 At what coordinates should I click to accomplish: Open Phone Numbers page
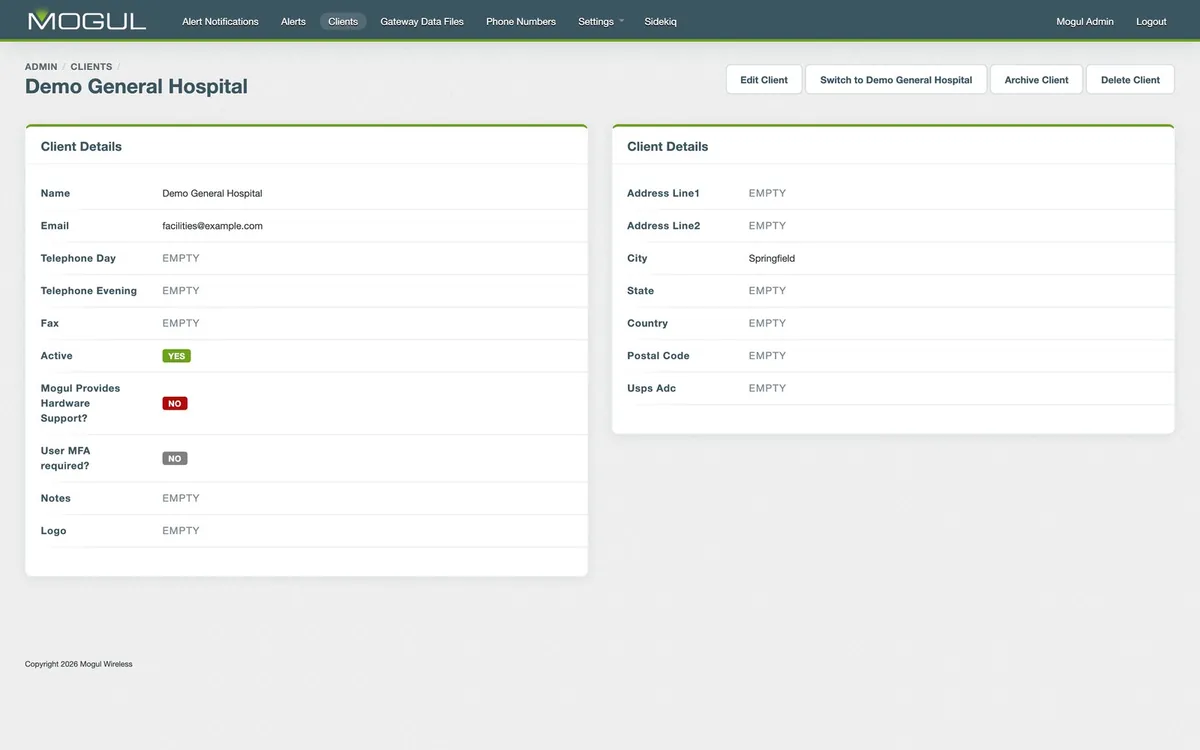point(521,21)
